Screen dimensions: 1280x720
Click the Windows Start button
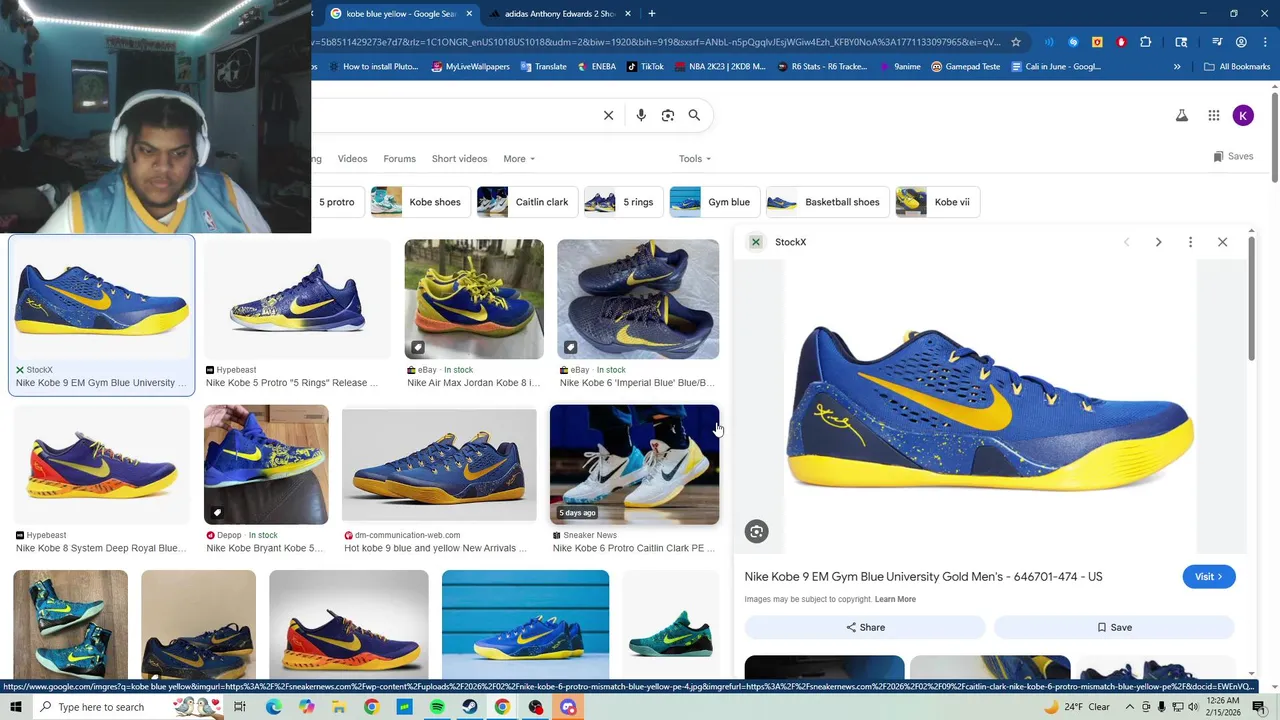point(15,707)
